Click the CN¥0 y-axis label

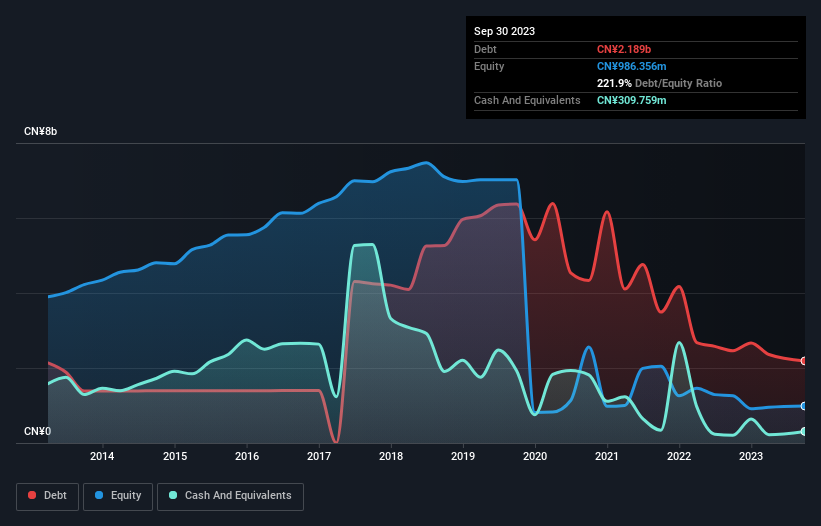pos(38,431)
